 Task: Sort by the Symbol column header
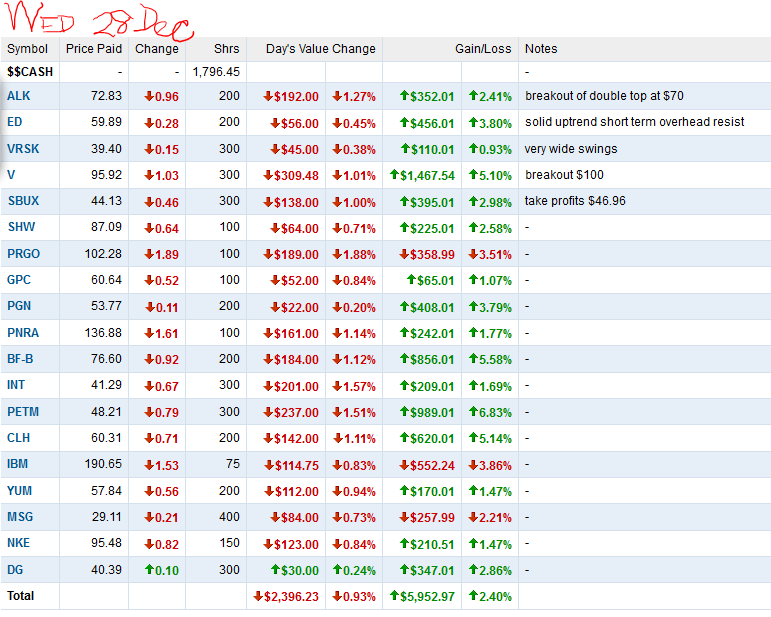click(28, 49)
